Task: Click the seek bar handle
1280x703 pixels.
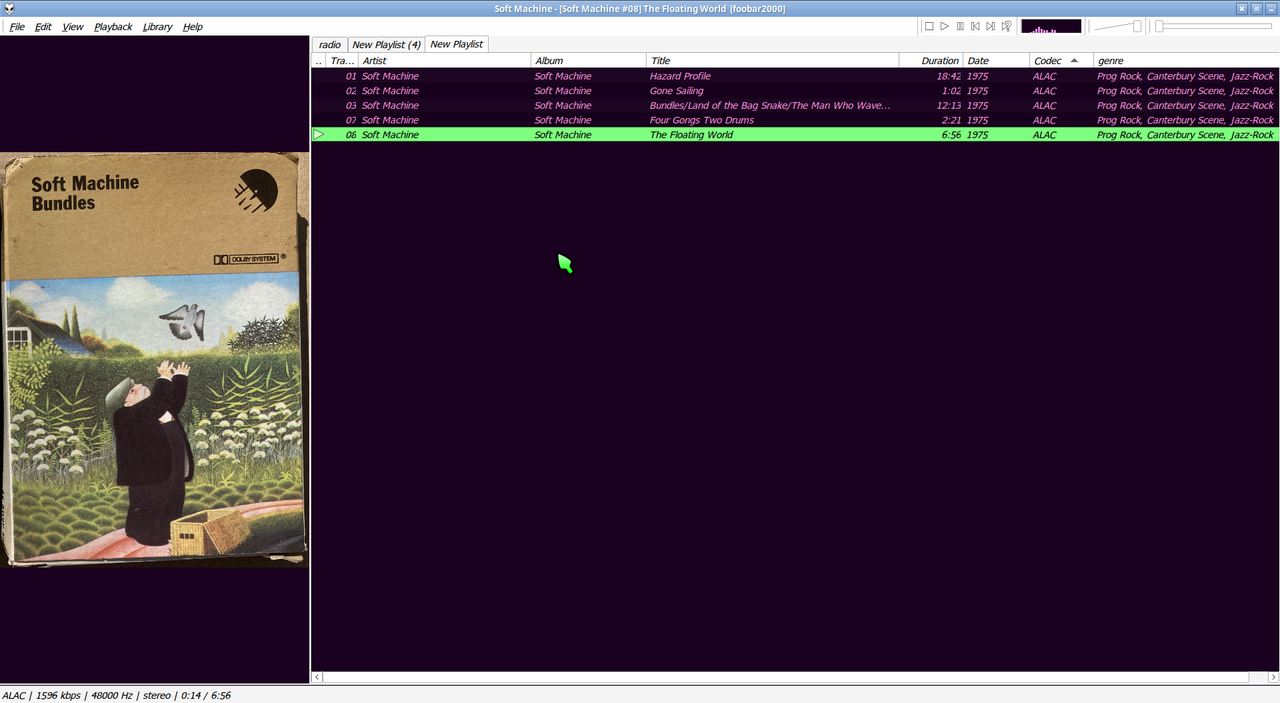Action: (x=1159, y=26)
